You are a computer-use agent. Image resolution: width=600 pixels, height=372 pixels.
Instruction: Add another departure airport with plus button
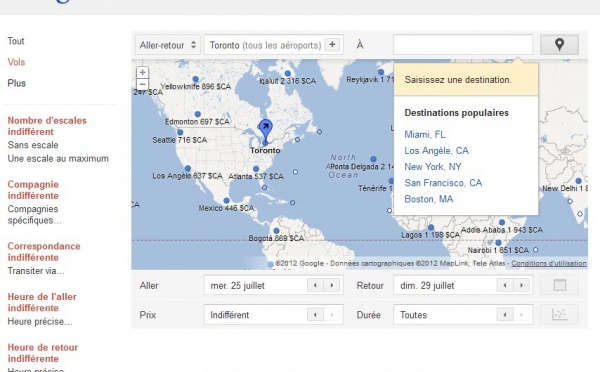(x=332, y=45)
